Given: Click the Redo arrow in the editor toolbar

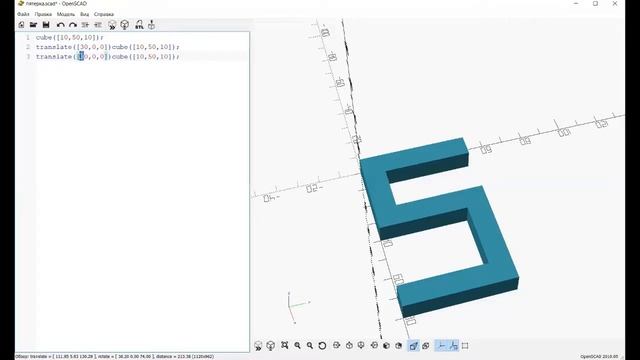Looking at the screenshot, I should [73, 25].
